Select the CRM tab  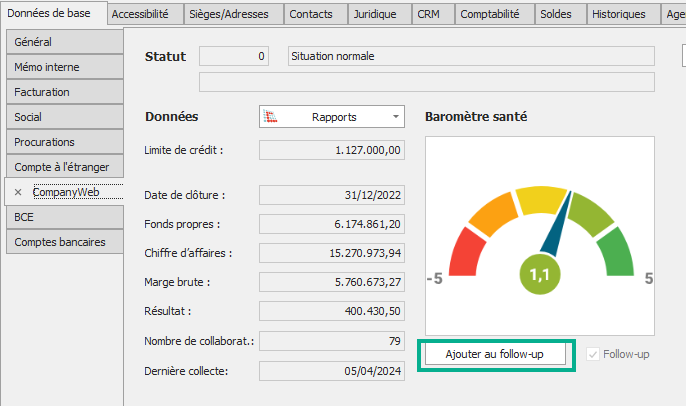pyautogui.click(x=433, y=14)
